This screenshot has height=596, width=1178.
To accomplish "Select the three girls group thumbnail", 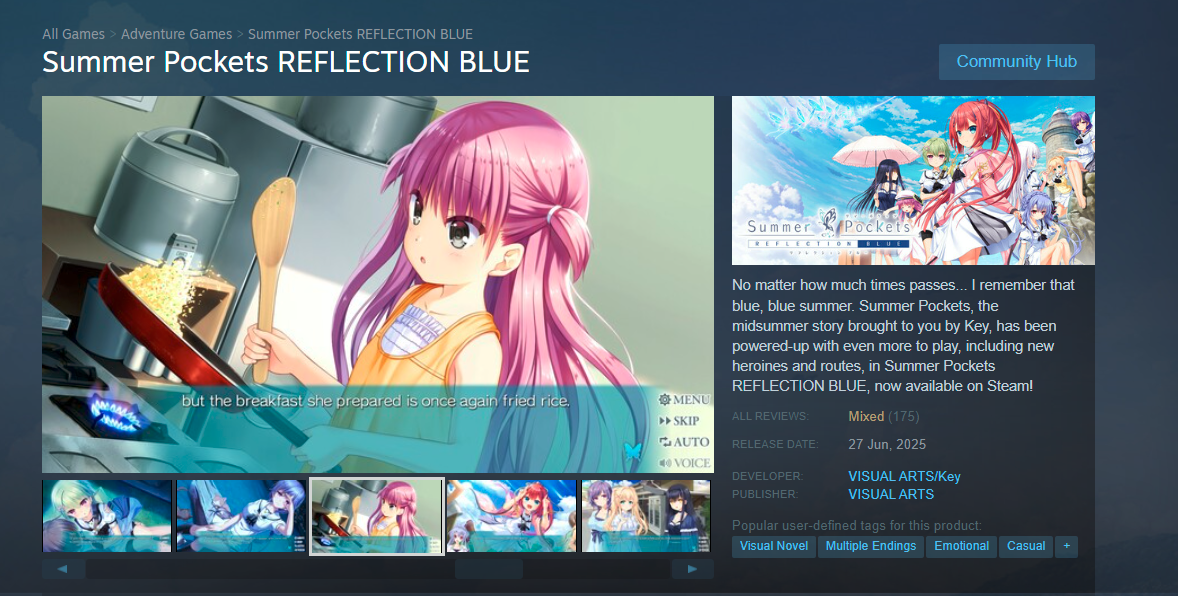I will (646, 516).
